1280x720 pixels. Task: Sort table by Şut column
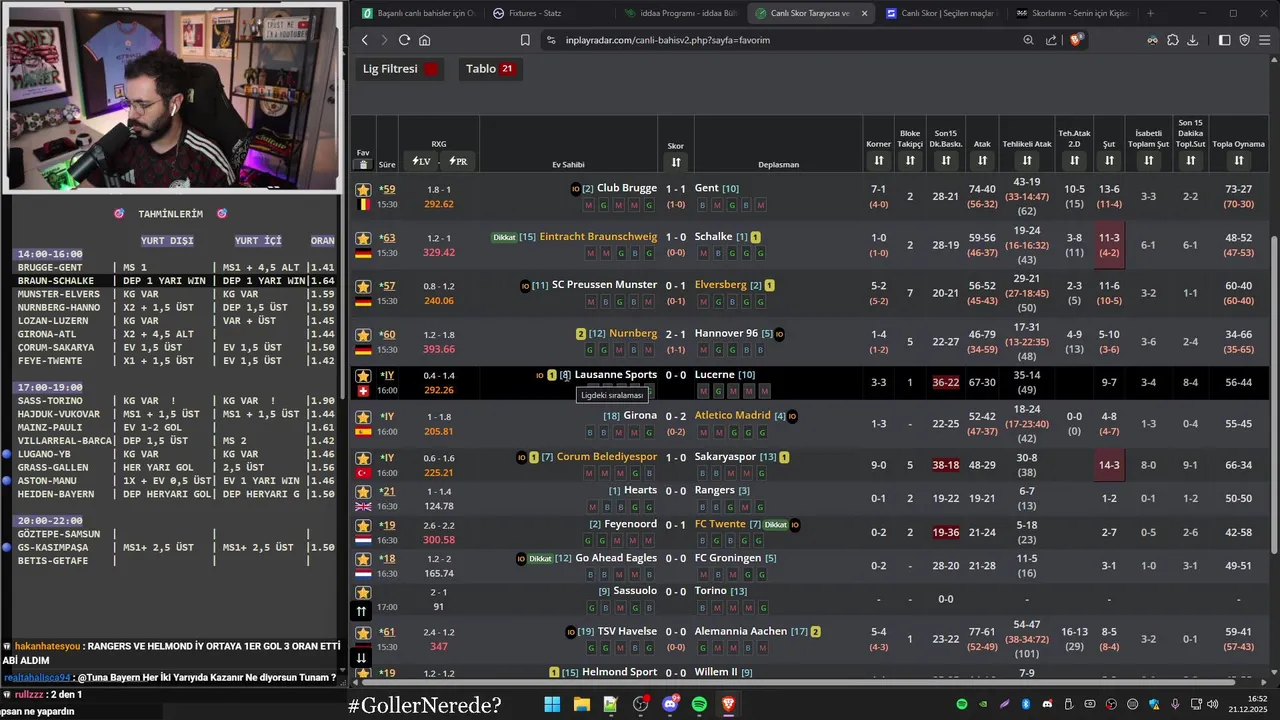point(1109,161)
